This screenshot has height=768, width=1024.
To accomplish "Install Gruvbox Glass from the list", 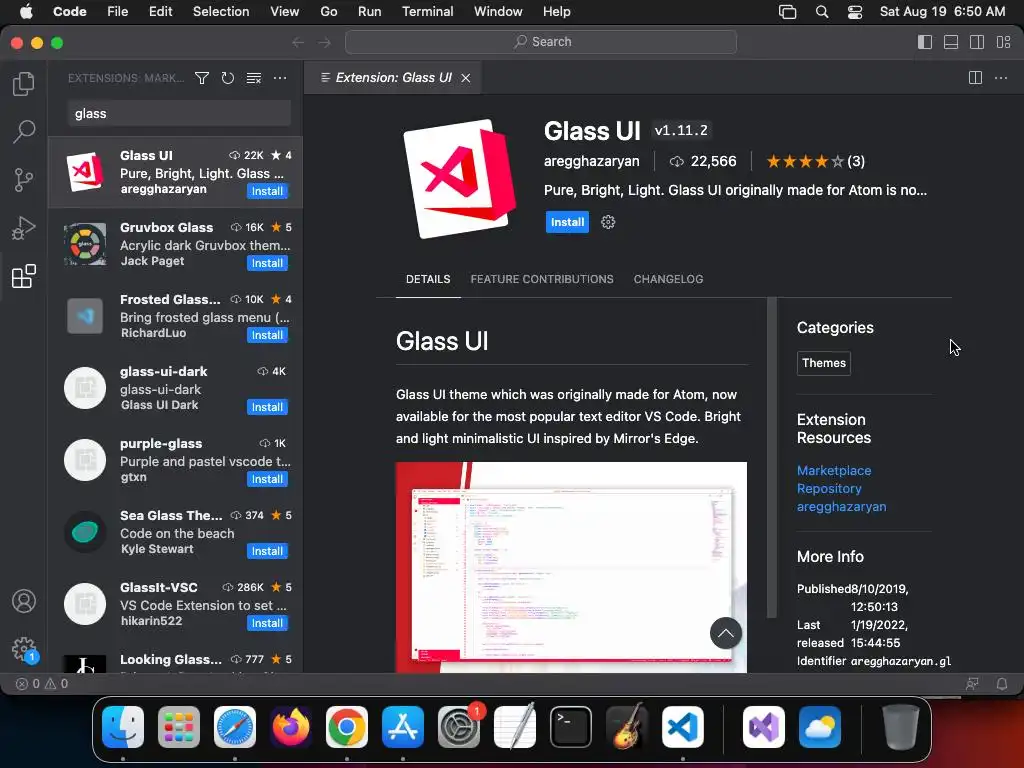I will coord(267,263).
